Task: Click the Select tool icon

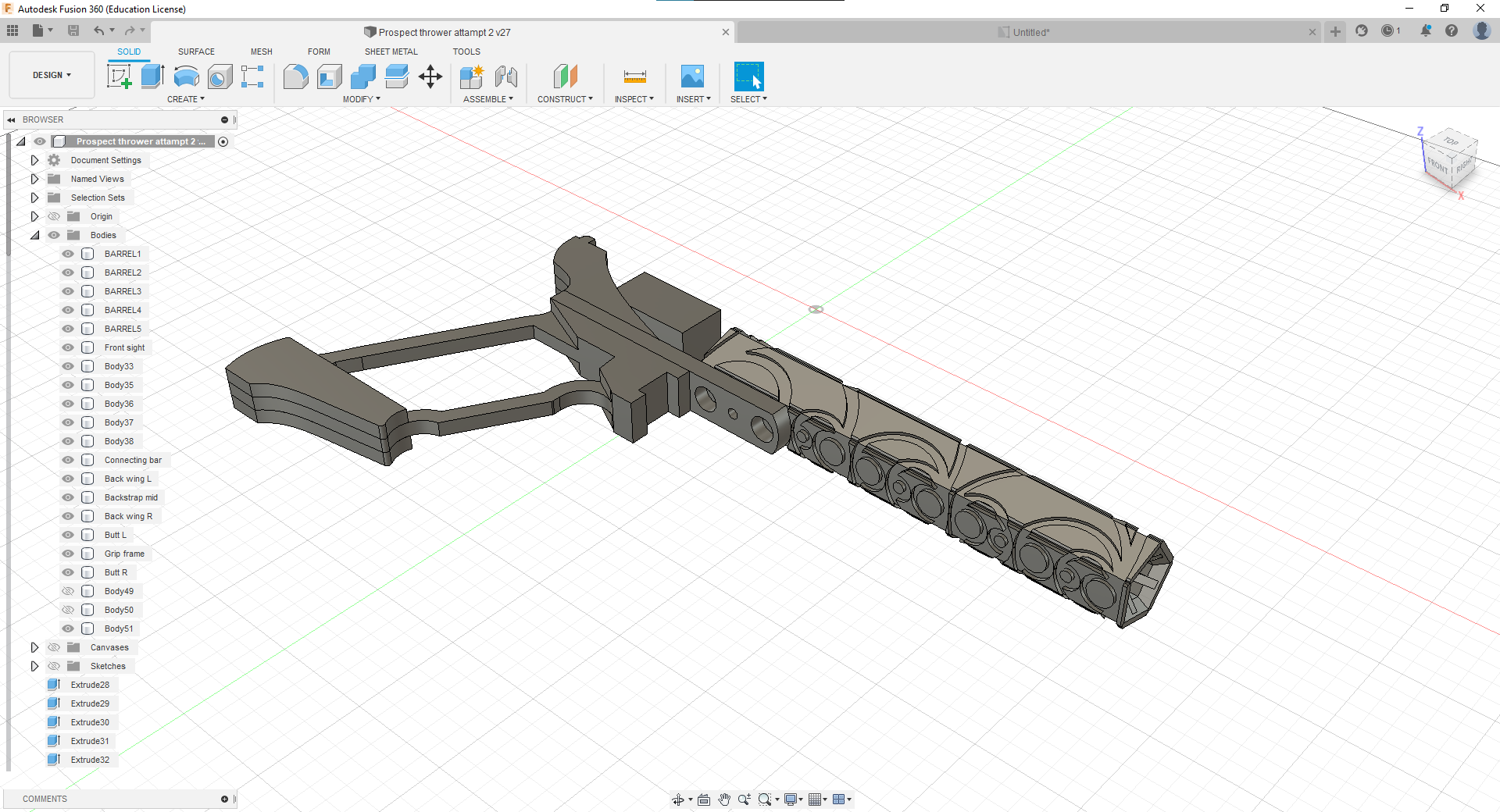Action: (748, 77)
